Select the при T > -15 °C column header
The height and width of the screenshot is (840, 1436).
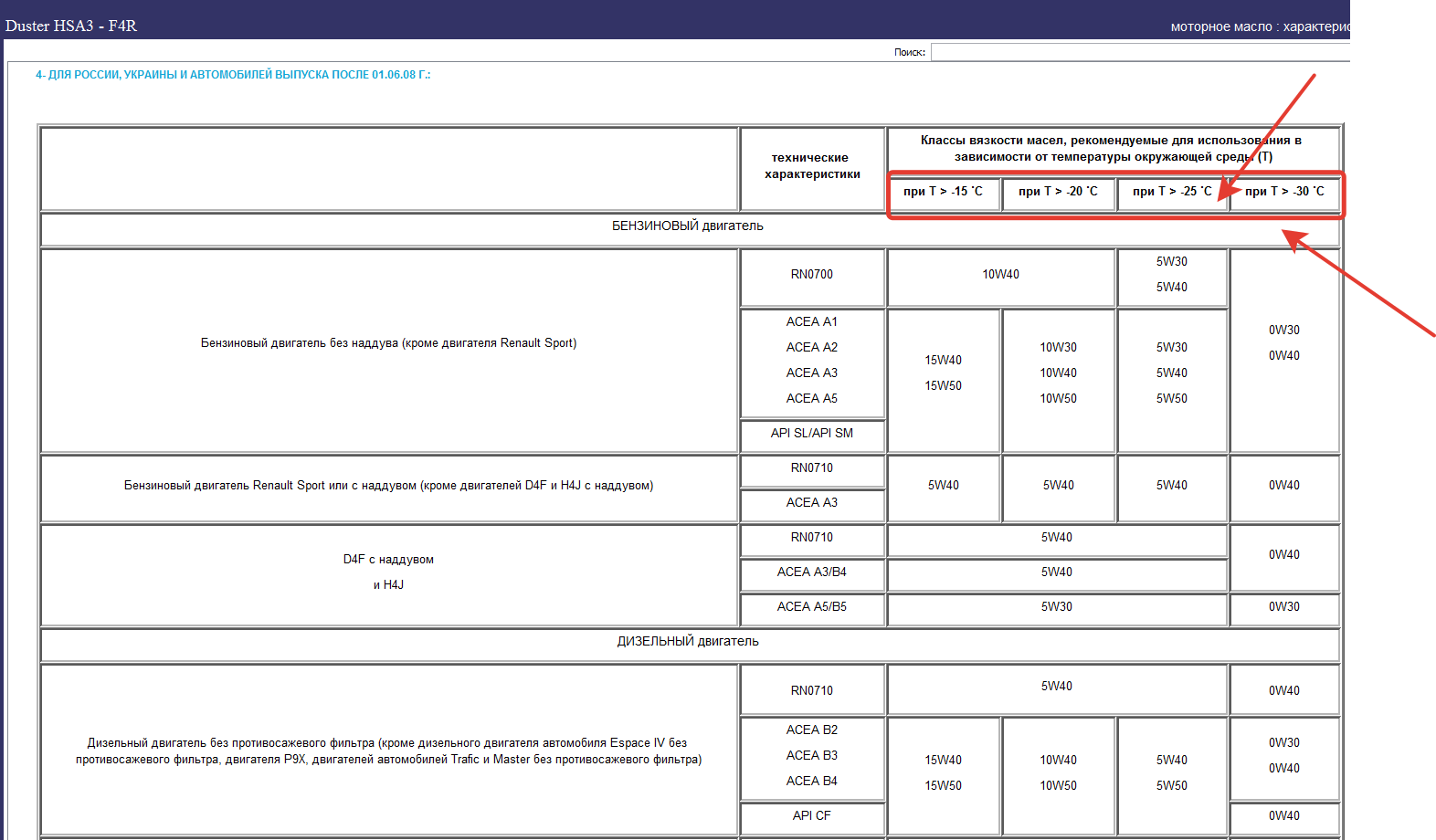point(944,192)
